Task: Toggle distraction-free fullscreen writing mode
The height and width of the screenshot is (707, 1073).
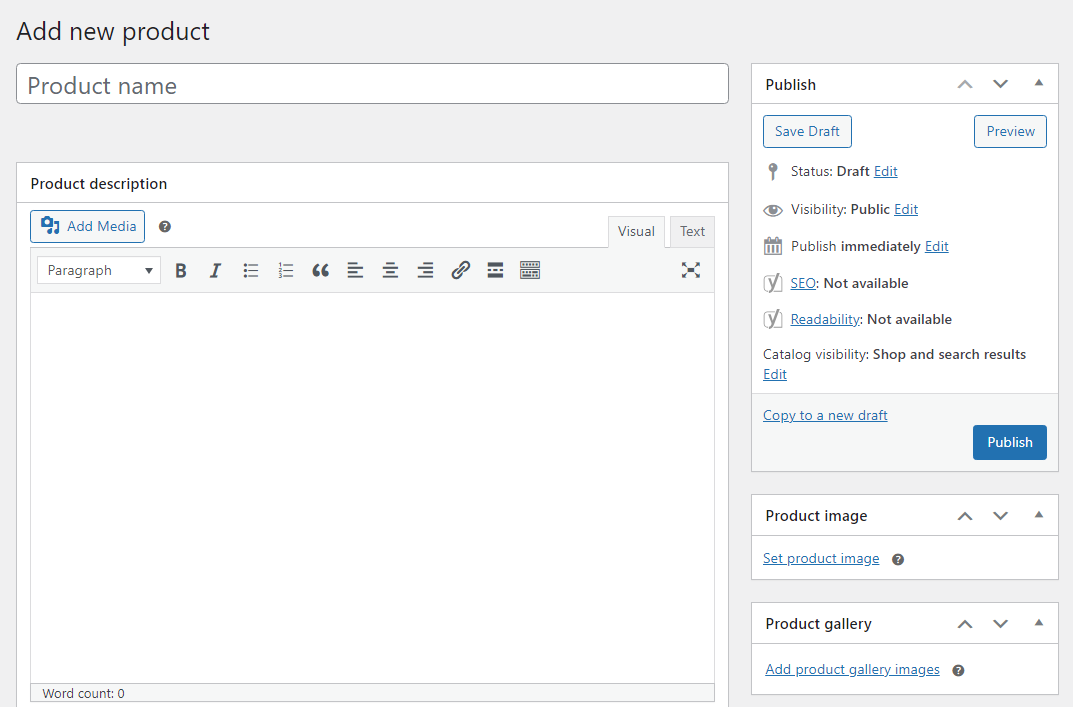Action: click(691, 270)
